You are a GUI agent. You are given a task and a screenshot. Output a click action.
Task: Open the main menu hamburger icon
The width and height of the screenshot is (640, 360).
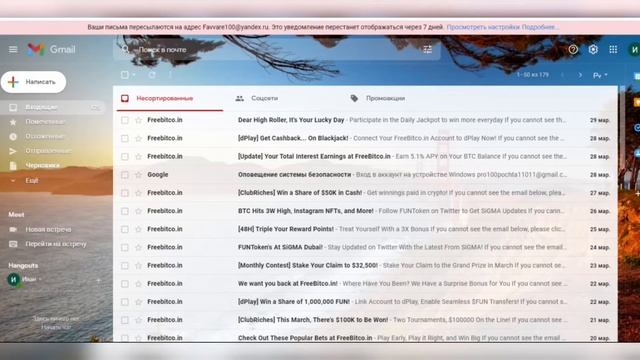point(13,49)
